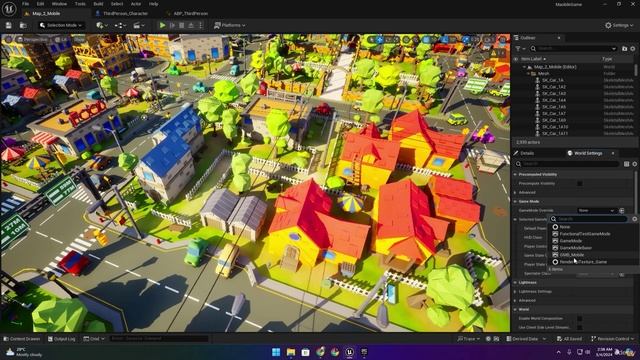The image size is (640, 360).
Task: Open the GameMode Override dropdown showing None
Action: click(596, 211)
